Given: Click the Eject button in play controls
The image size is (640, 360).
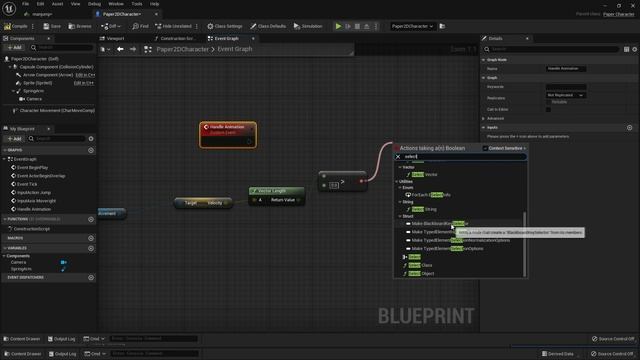Looking at the screenshot, I should 367,26.
